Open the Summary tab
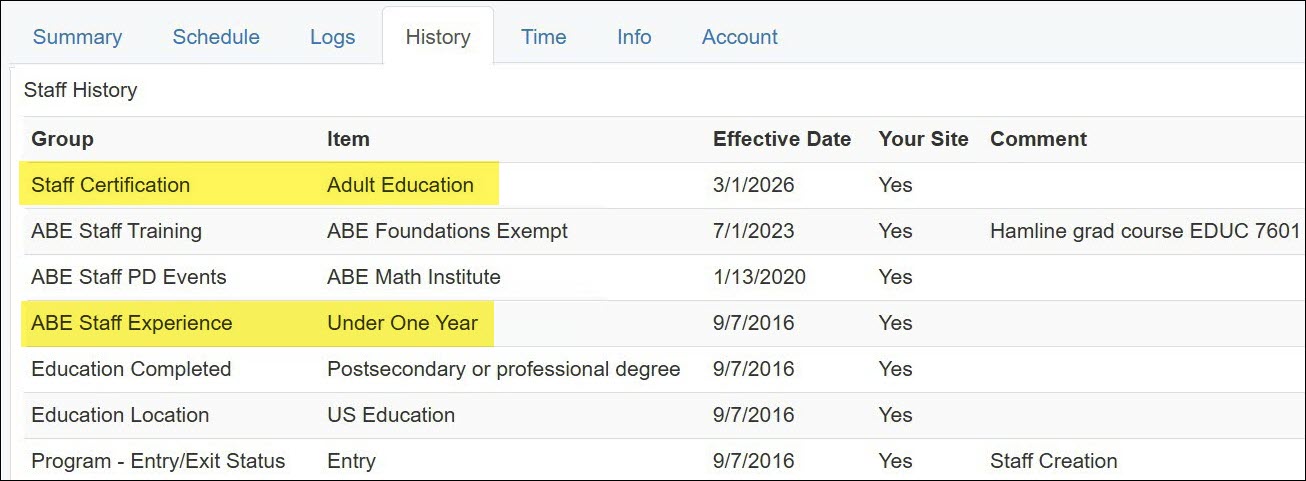This screenshot has height=481, width=1306. (77, 37)
